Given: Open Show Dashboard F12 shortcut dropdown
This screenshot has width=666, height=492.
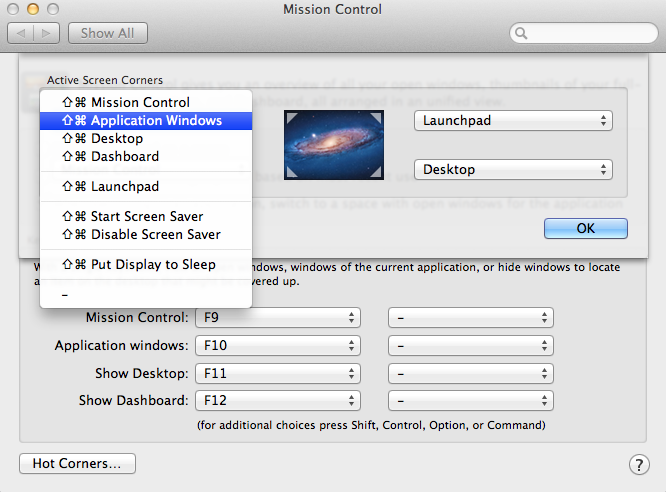Looking at the screenshot, I should pyautogui.click(x=278, y=401).
